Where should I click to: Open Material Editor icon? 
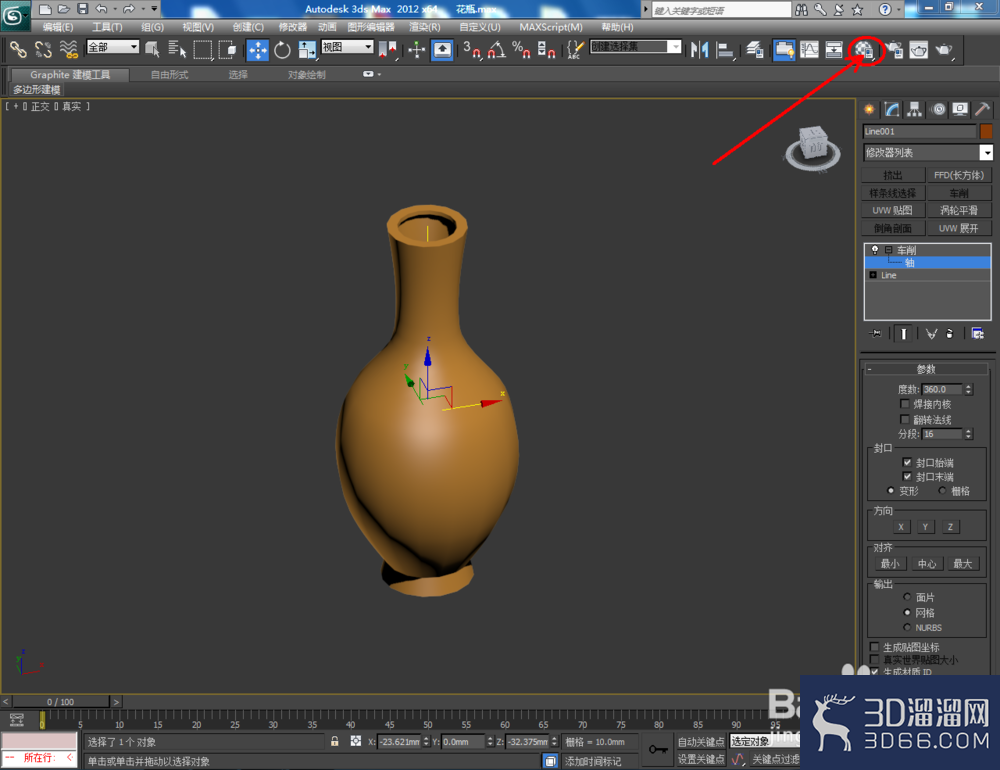pyautogui.click(x=864, y=50)
